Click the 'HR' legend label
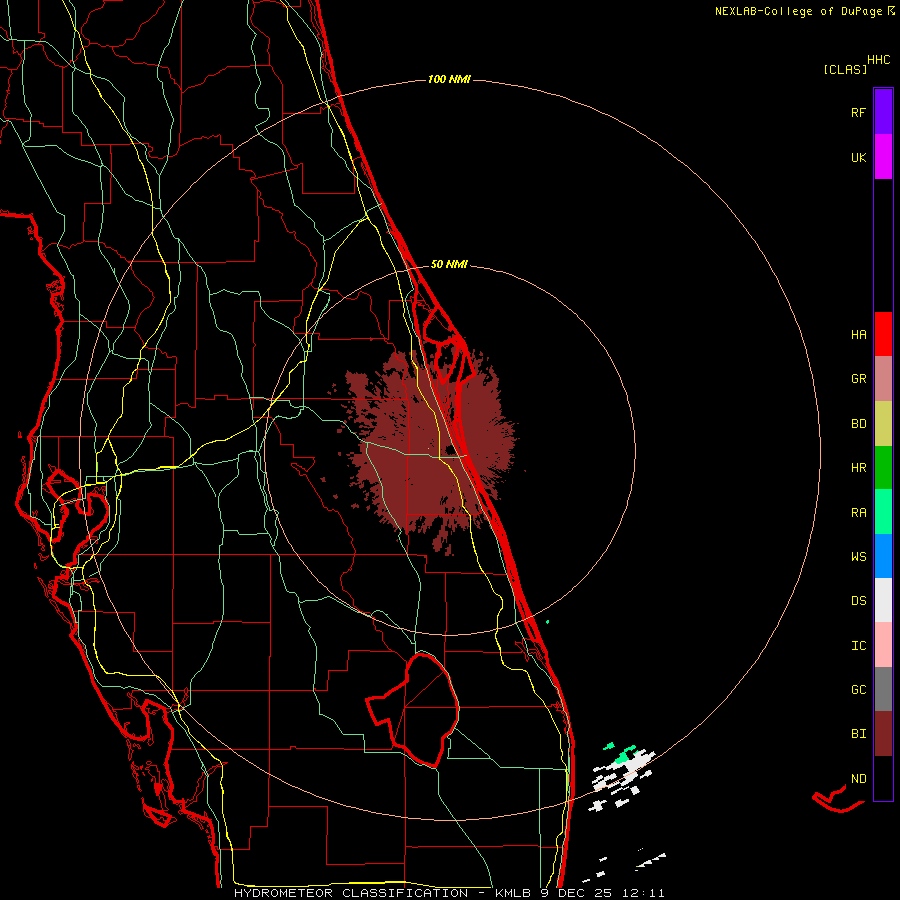The height and width of the screenshot is (900, 900). (859, 468)
